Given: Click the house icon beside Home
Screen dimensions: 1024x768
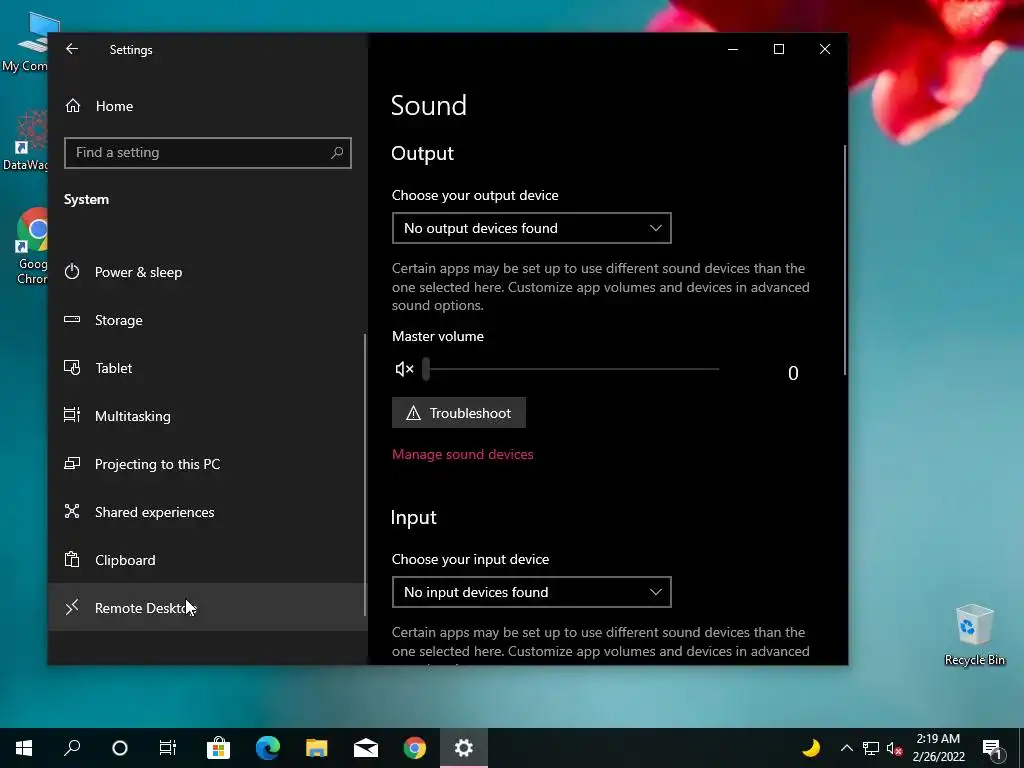Looking at the screenshot, I should pos(72,106).
